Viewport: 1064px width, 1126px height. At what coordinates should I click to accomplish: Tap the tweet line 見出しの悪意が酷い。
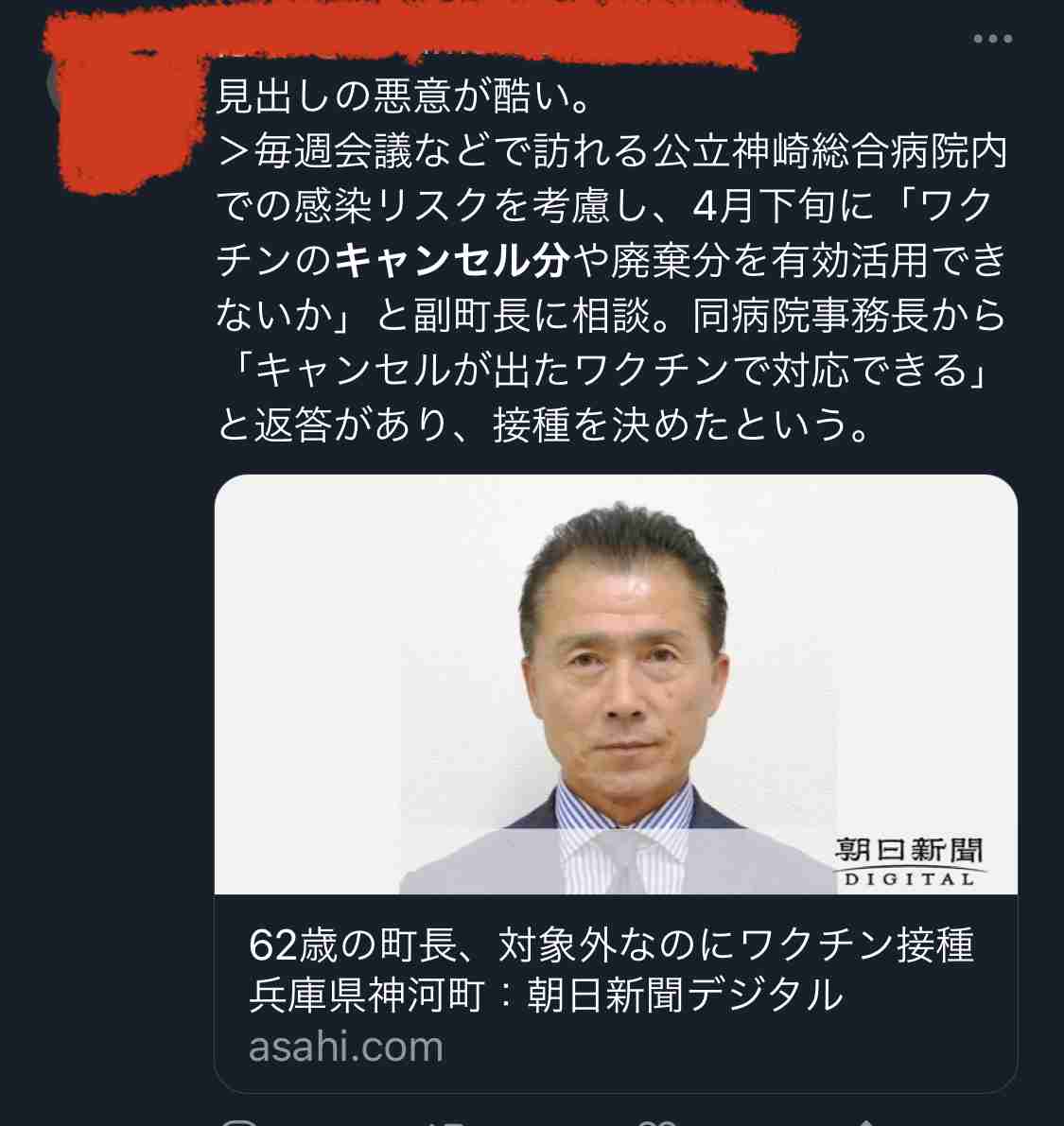point(404,96)
